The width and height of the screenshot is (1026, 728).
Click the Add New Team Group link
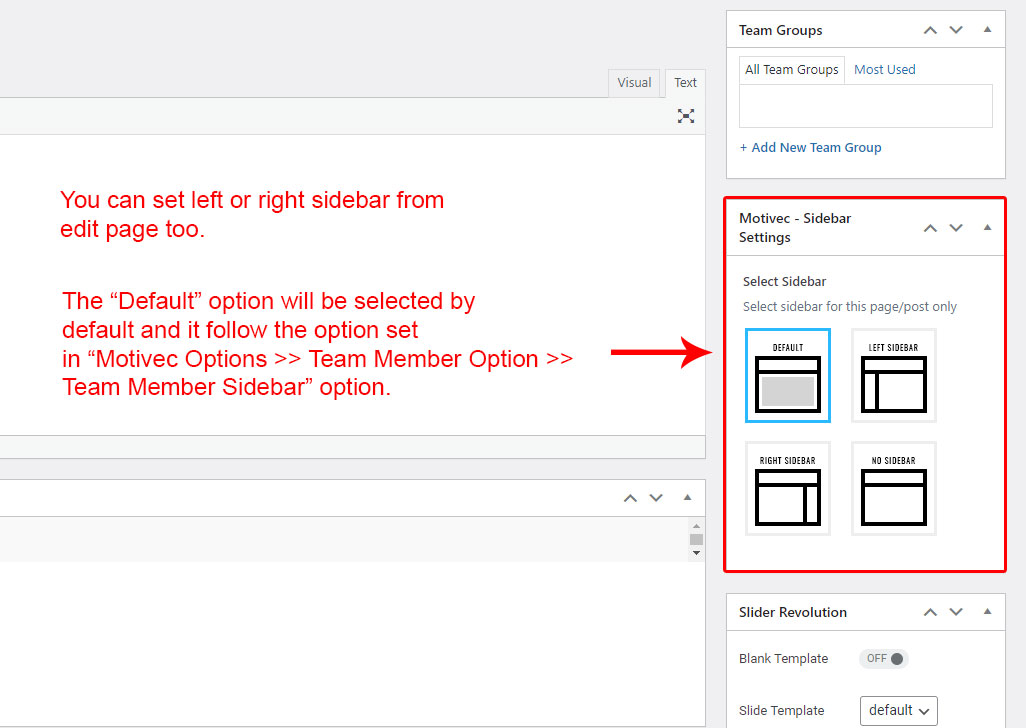pyautogui.click(x=810, y=148)
